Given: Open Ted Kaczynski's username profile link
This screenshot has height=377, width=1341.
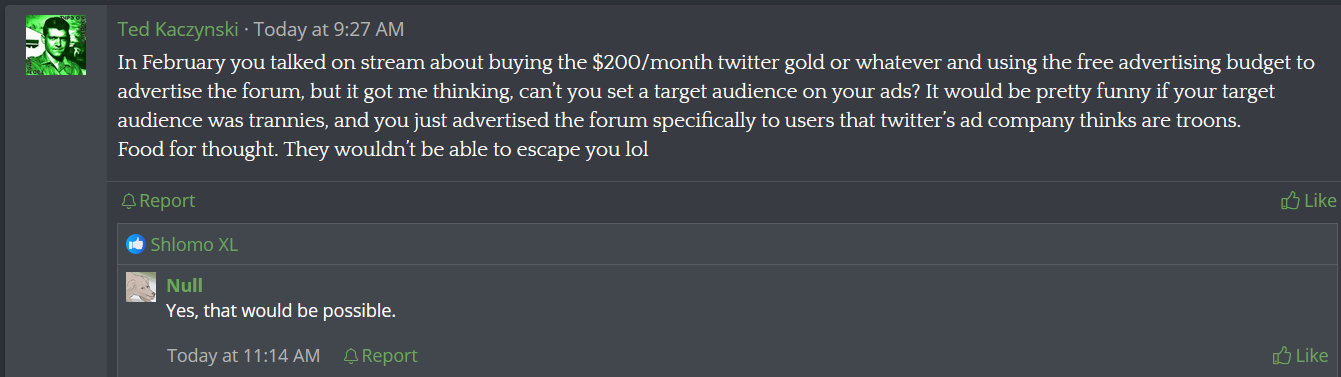Looking at the screenshot, I should tap(178, 30).
